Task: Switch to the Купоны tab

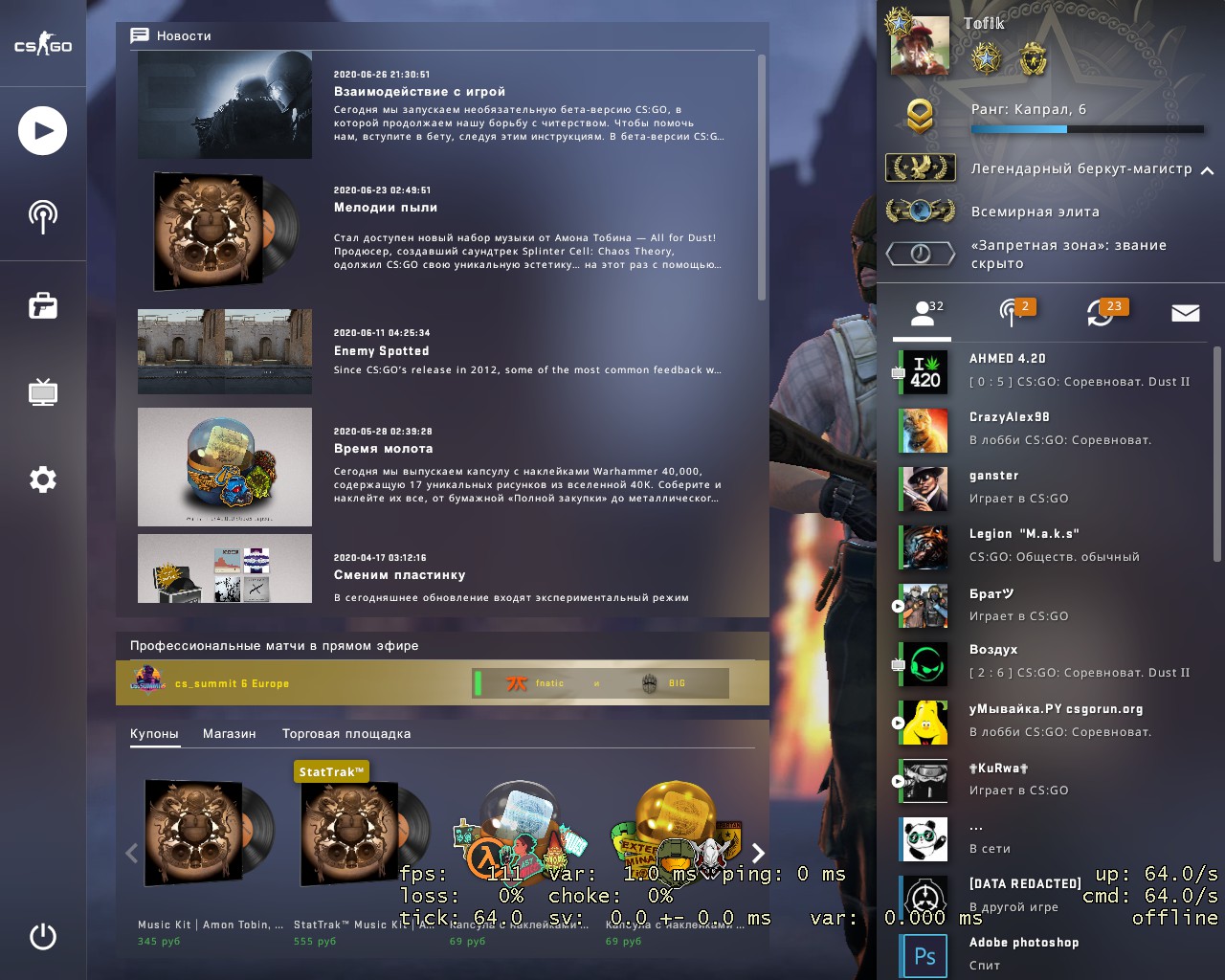Action: 154,734
